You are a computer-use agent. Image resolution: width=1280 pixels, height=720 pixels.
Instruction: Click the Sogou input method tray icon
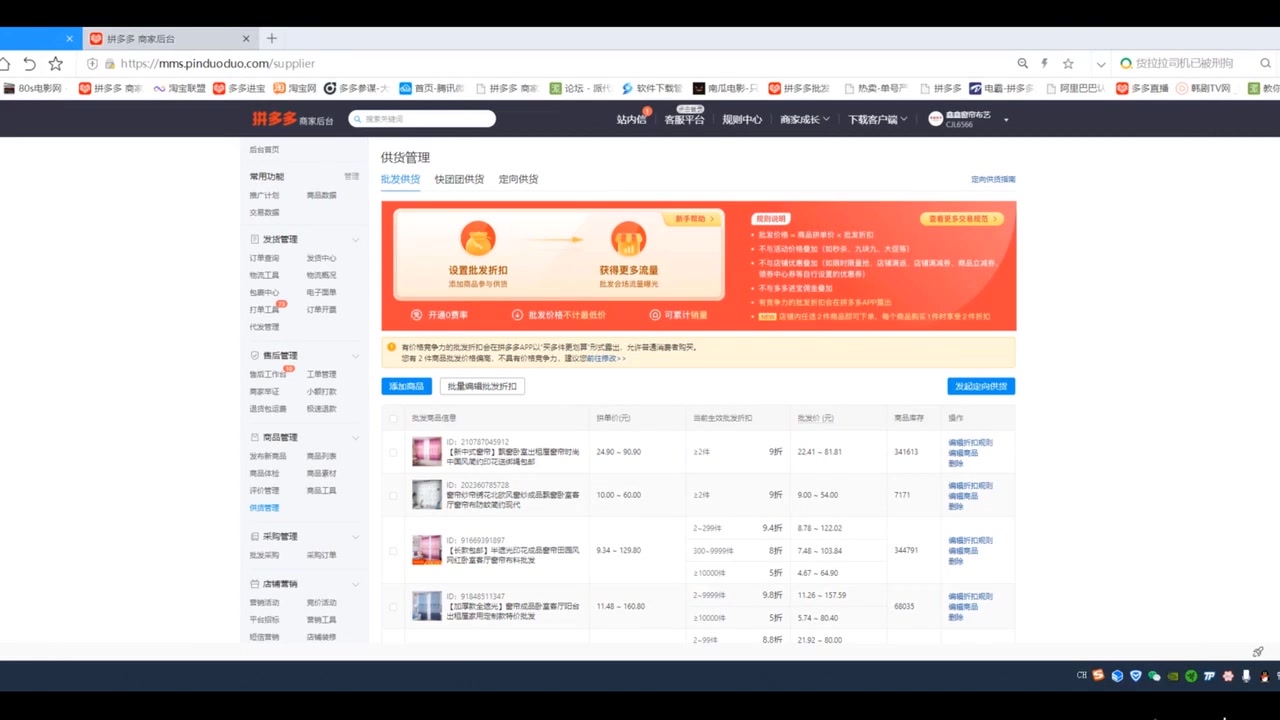[x=1099, y=676]
